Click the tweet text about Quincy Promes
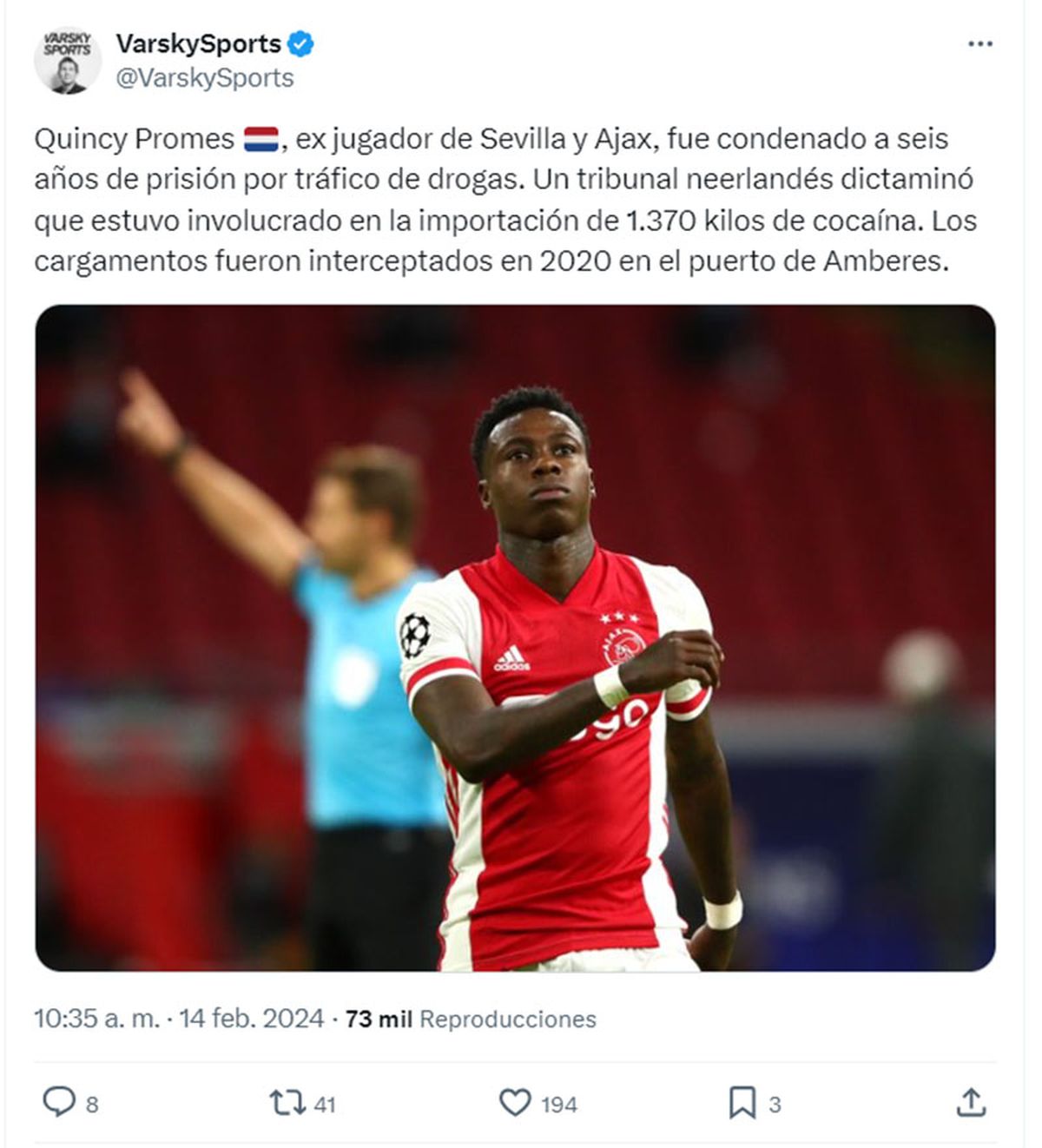 505,200
